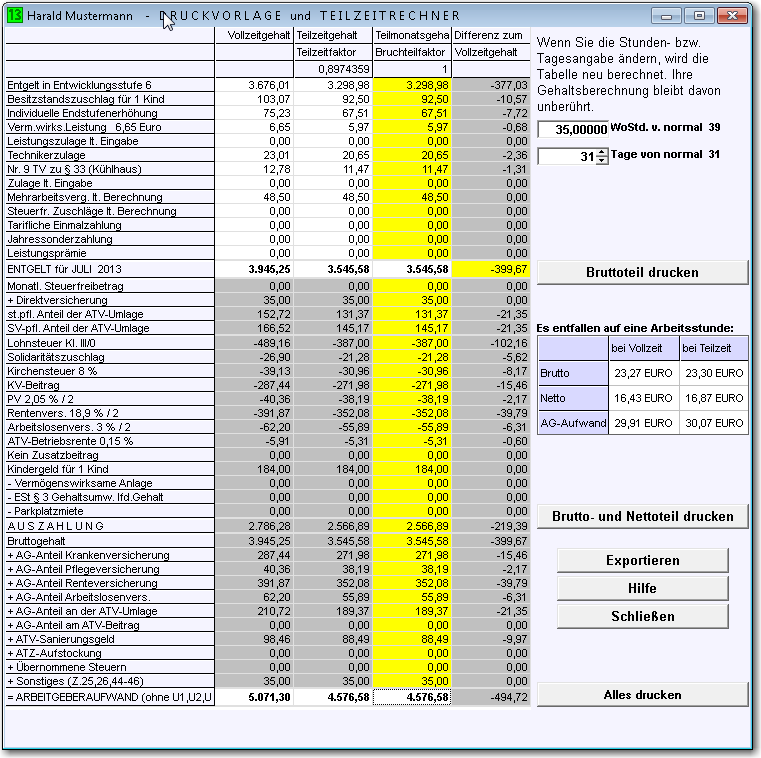Select row ATV-Betriebsrente 0,15 %
761x758 pixels.
point(110,441)
